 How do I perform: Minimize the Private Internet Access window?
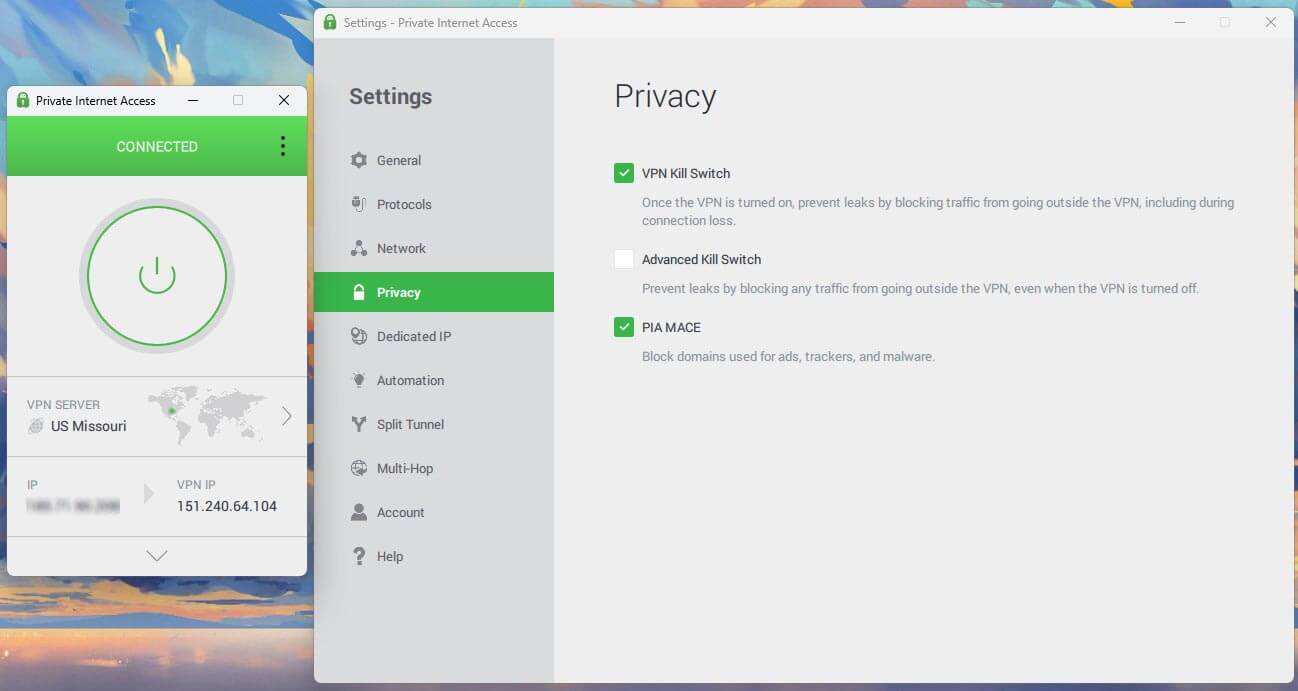pos(192,100)
